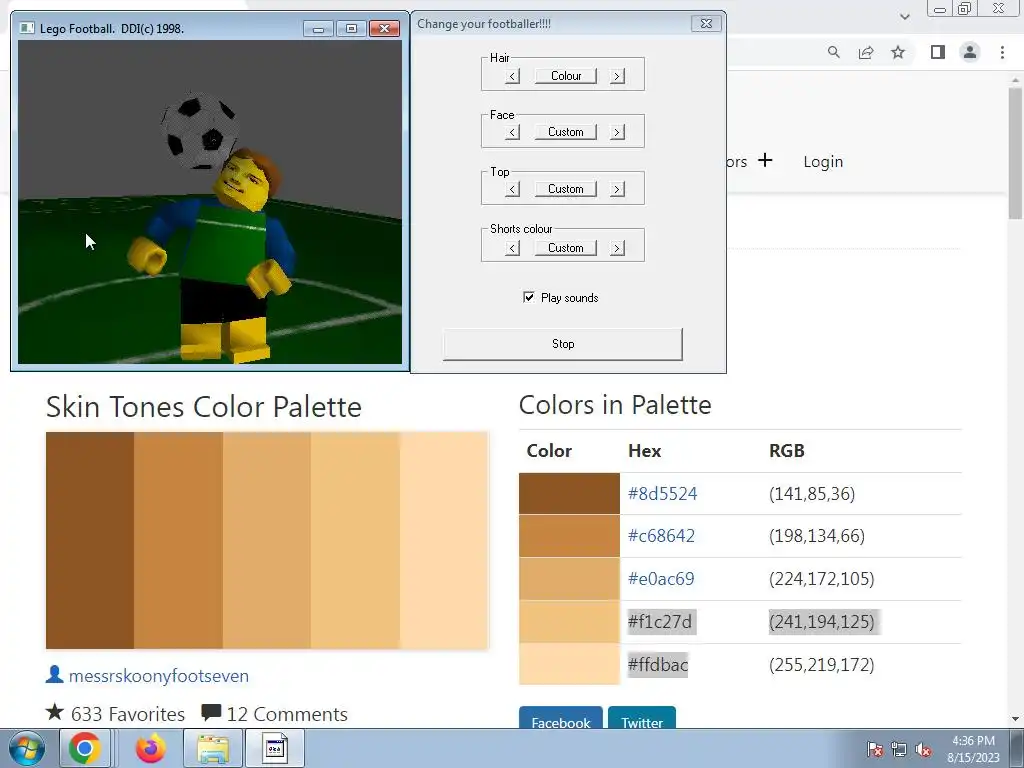This screenshot has width=1024, height=768.
Task: Click RGB value (255,219,172)
Action: (822, 665)
